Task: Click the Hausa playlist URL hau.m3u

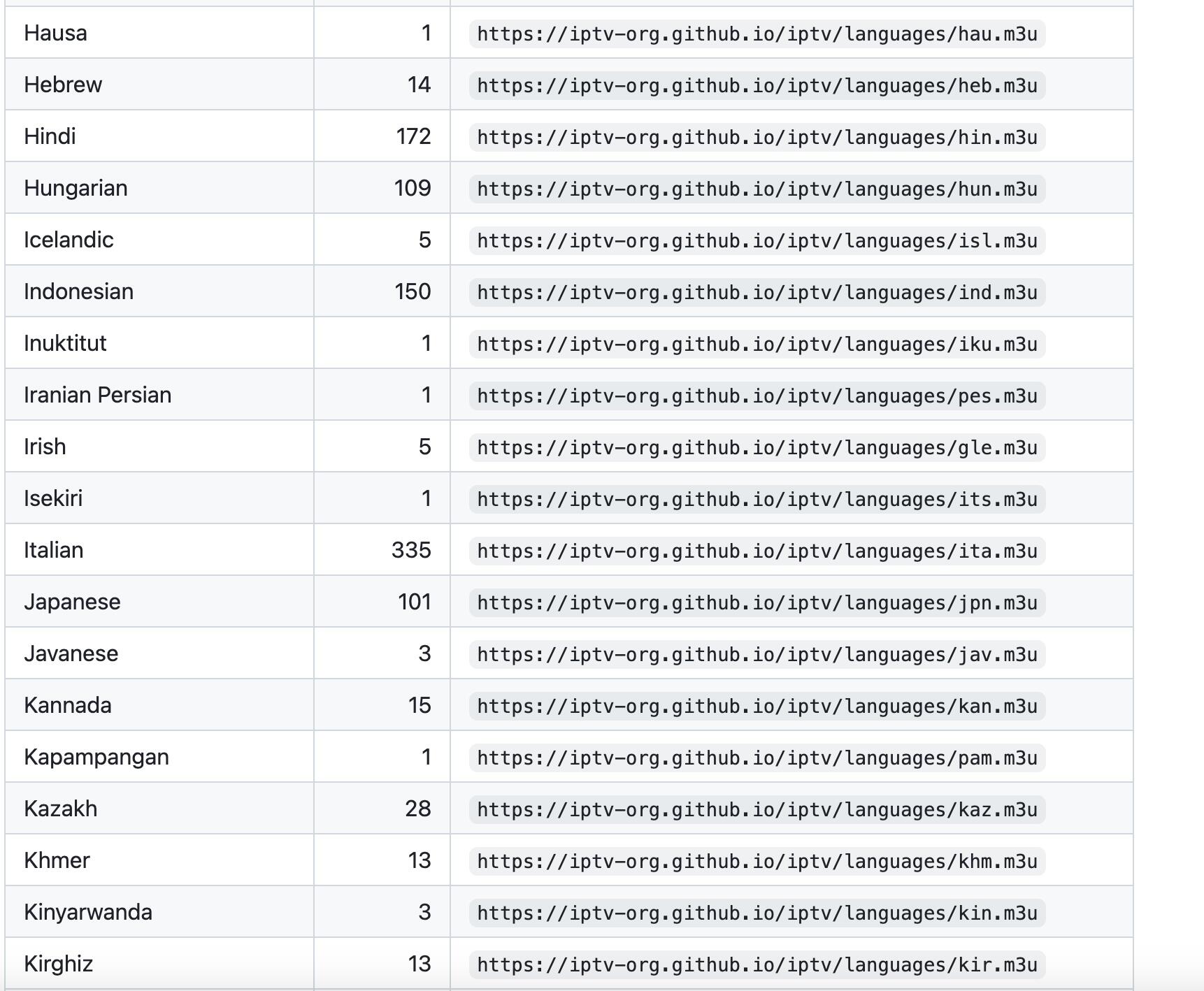Action: [757, 34]
